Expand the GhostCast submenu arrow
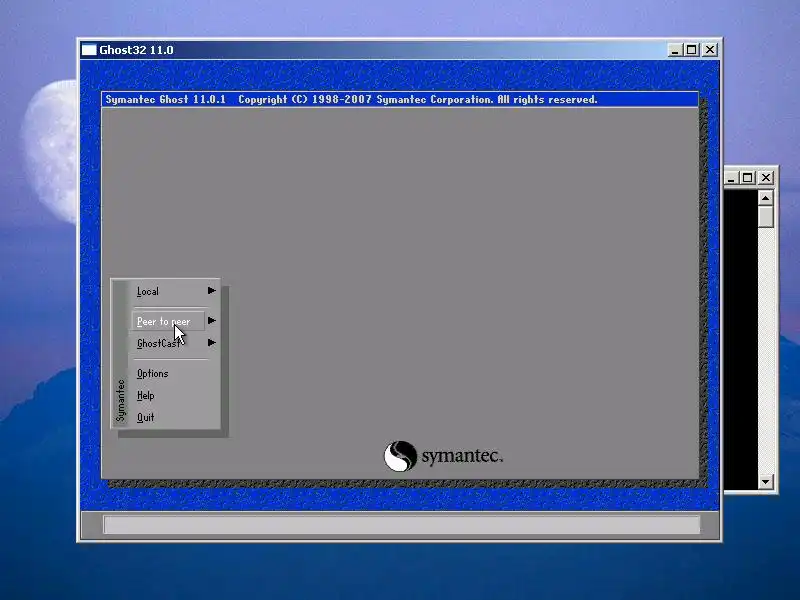Screen dimensions: 800x600 [212, 343]
